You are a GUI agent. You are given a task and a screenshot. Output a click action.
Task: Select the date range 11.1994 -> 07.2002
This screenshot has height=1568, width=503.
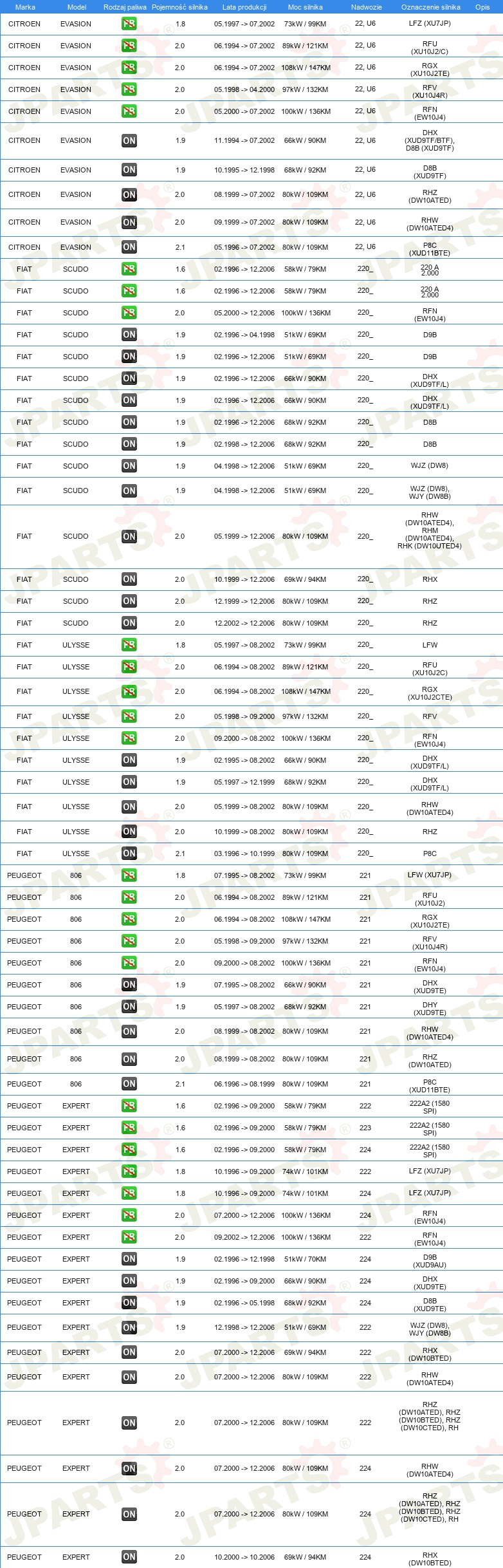pyautogui.click(x=244, y=140)
